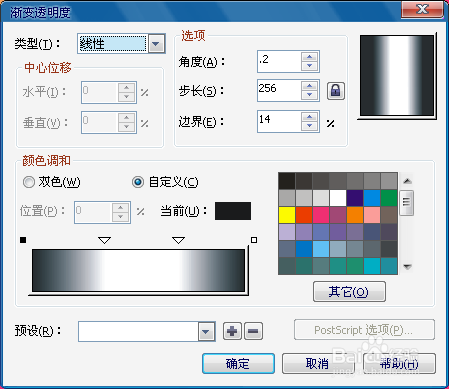Remove preset with the minus icon

(x=253, y=331)
